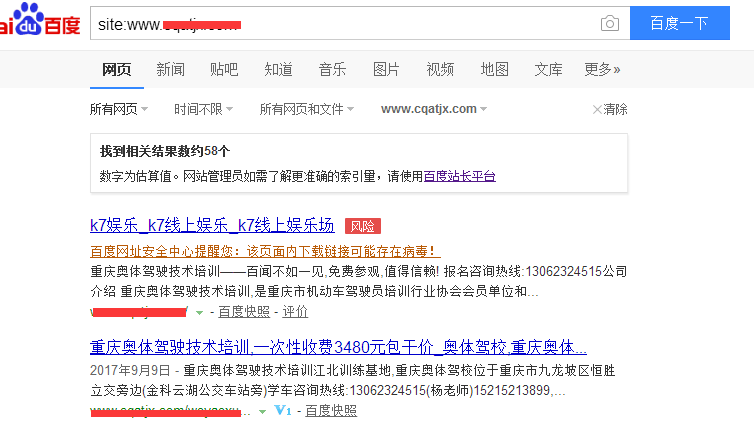Screen dimensions: 754x427
Task: Open camera image search
Action: [x=609, y=24]
